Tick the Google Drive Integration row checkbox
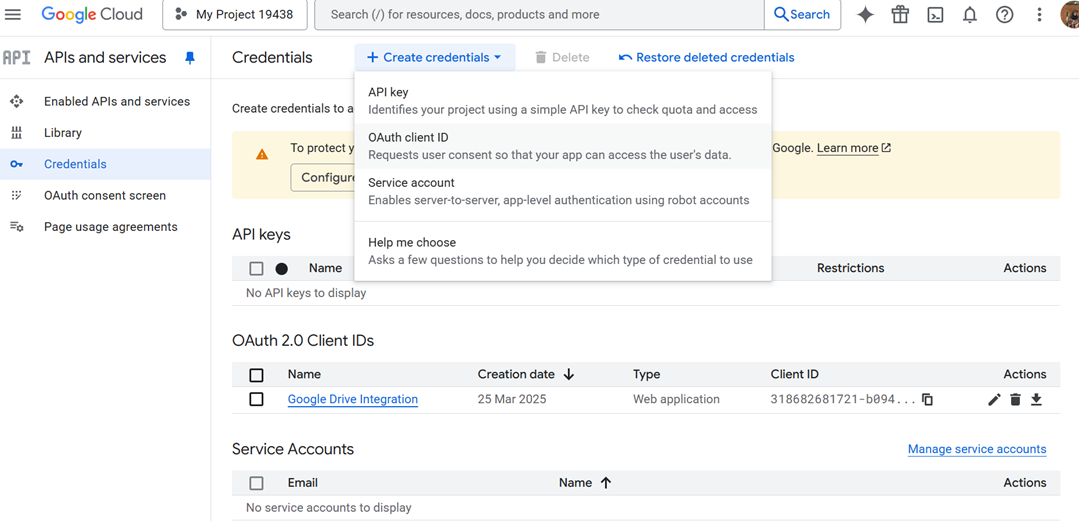The image size is (1079, 521). 257,399
